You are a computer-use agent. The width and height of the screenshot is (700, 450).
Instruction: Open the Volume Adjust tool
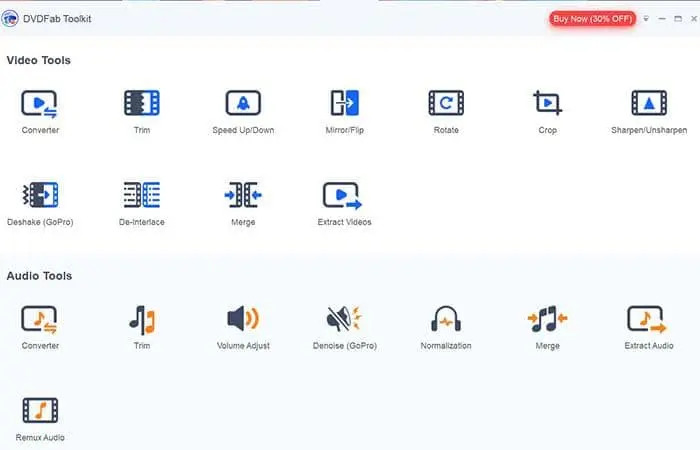pyautogui.click(x=243, y=319)
